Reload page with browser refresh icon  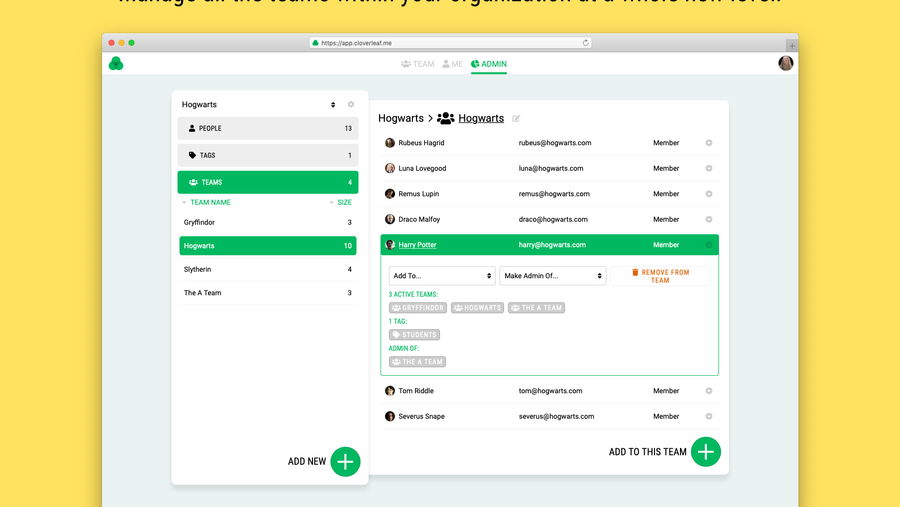pyautogui.click(x=586, y=43)
